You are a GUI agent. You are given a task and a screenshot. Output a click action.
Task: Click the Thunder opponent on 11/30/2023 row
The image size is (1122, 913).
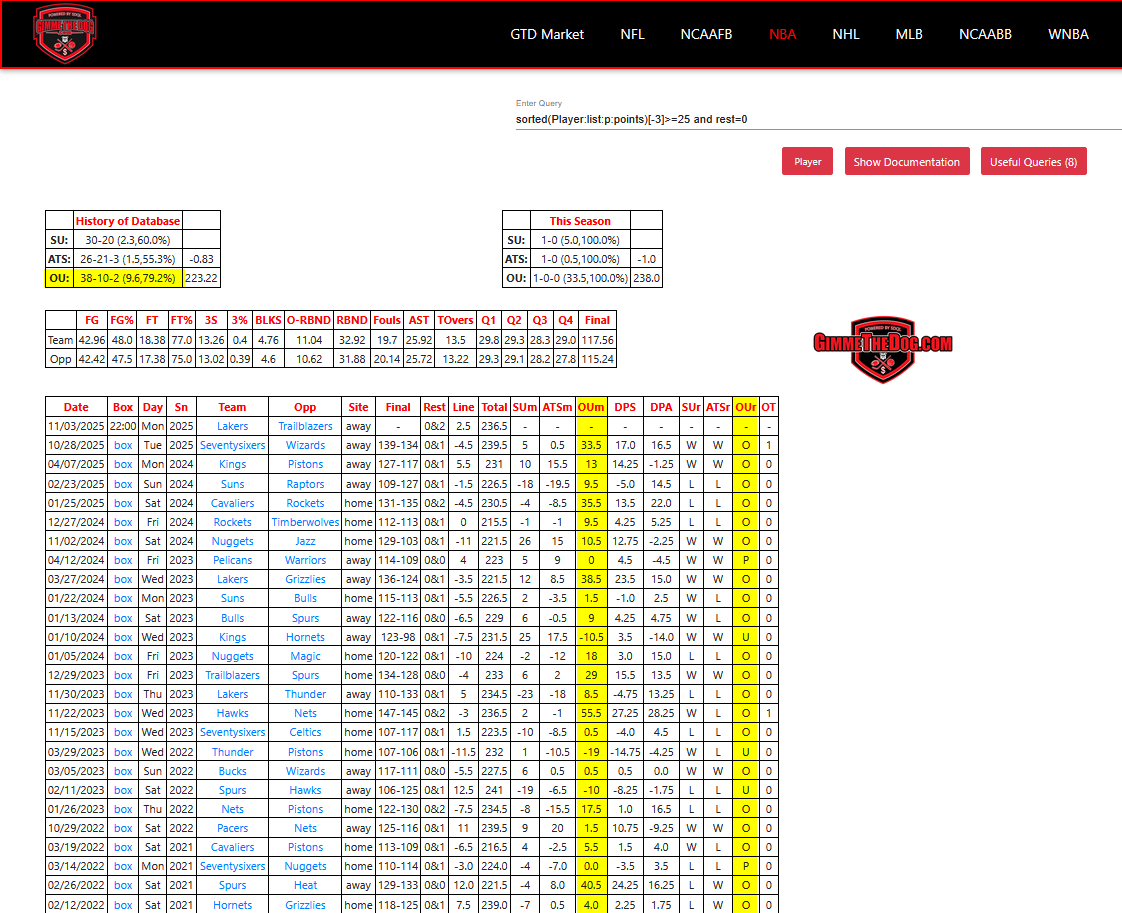[x=305, y=694]
